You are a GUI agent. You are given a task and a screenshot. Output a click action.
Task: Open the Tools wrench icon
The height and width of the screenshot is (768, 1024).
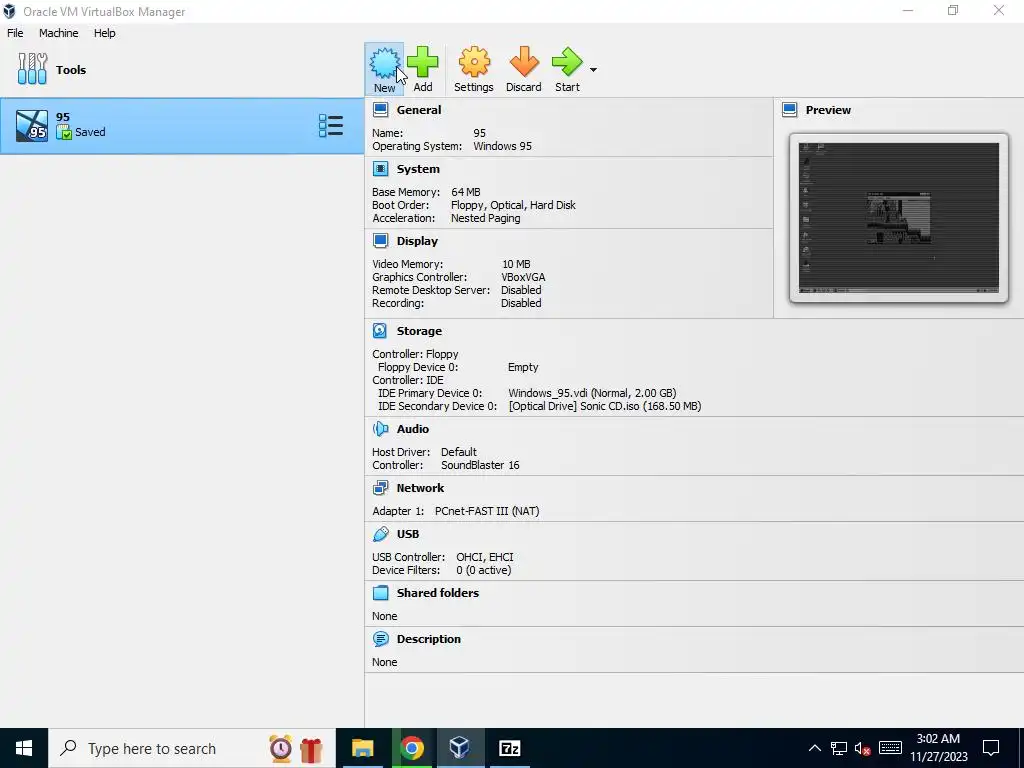click(33, 69)
